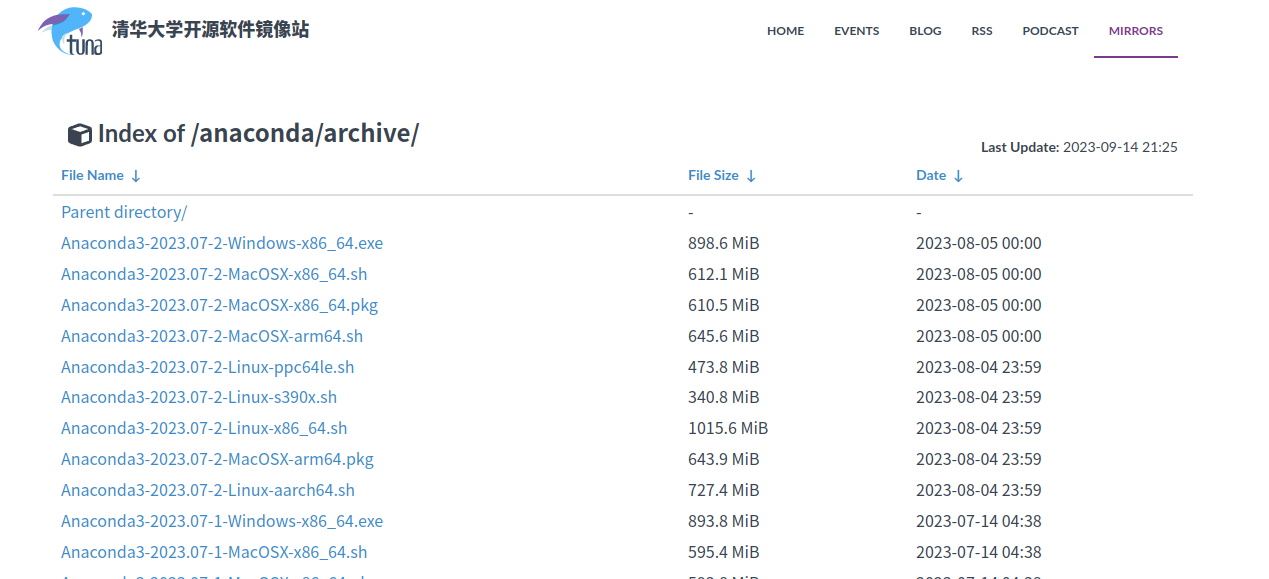Click the Date column header
The image size is (1269, 579).
[931, 175]
